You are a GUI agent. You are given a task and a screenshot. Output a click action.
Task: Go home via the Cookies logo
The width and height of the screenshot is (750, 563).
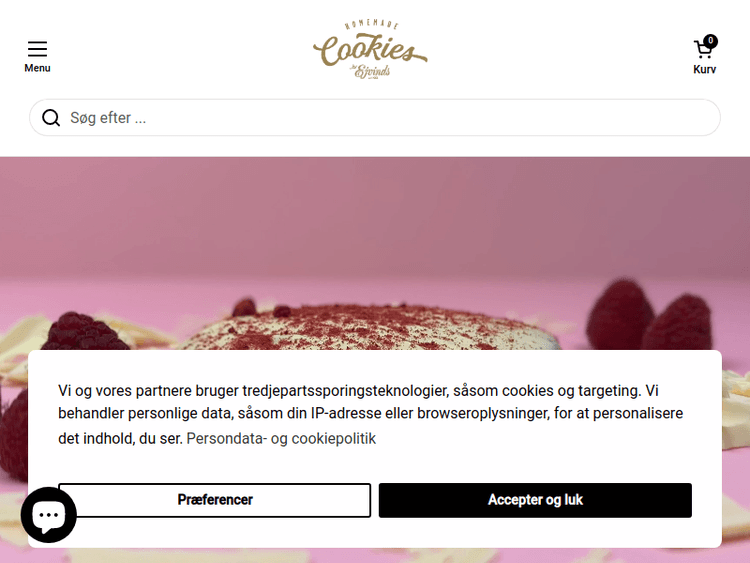tap(370, 49)
